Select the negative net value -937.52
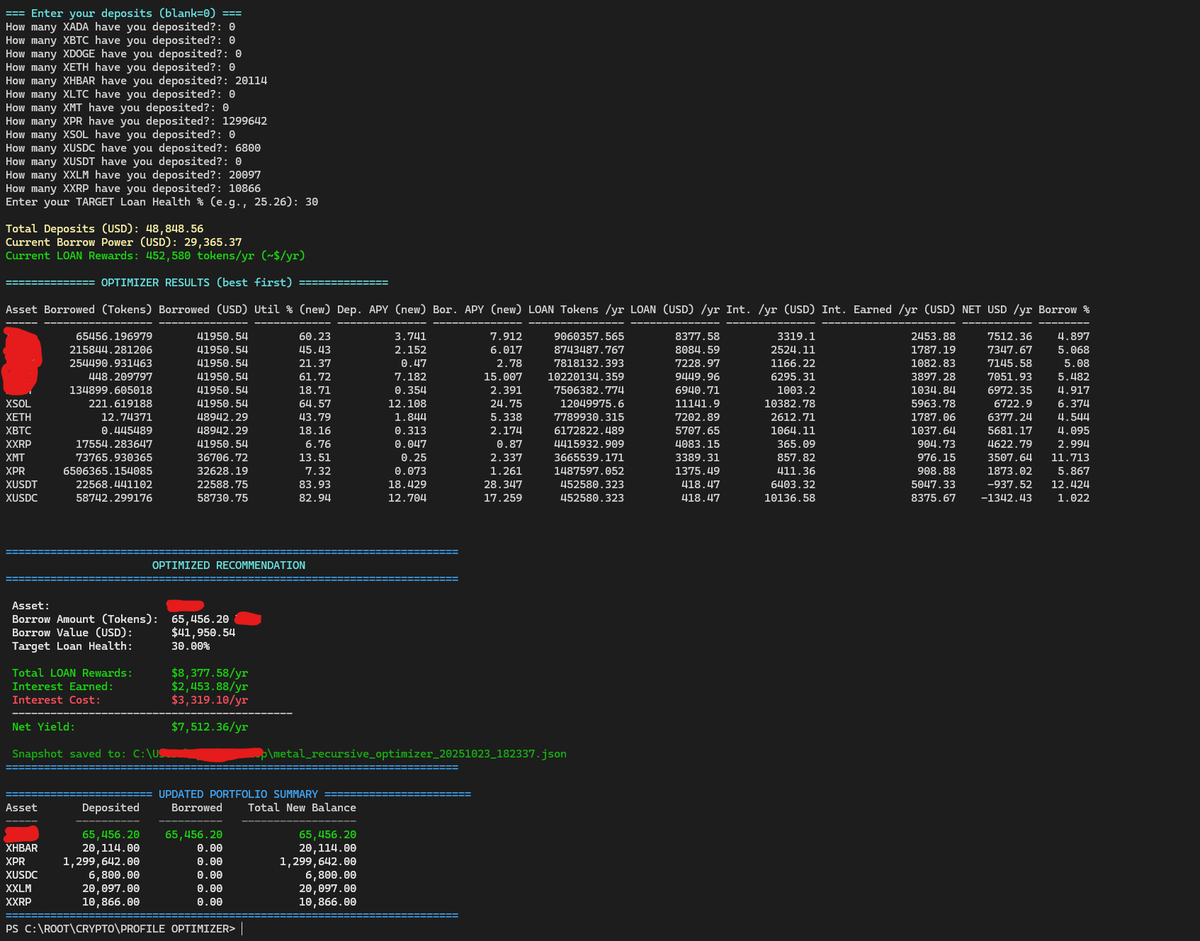 pyautogui.click(x=1012, y=484)
